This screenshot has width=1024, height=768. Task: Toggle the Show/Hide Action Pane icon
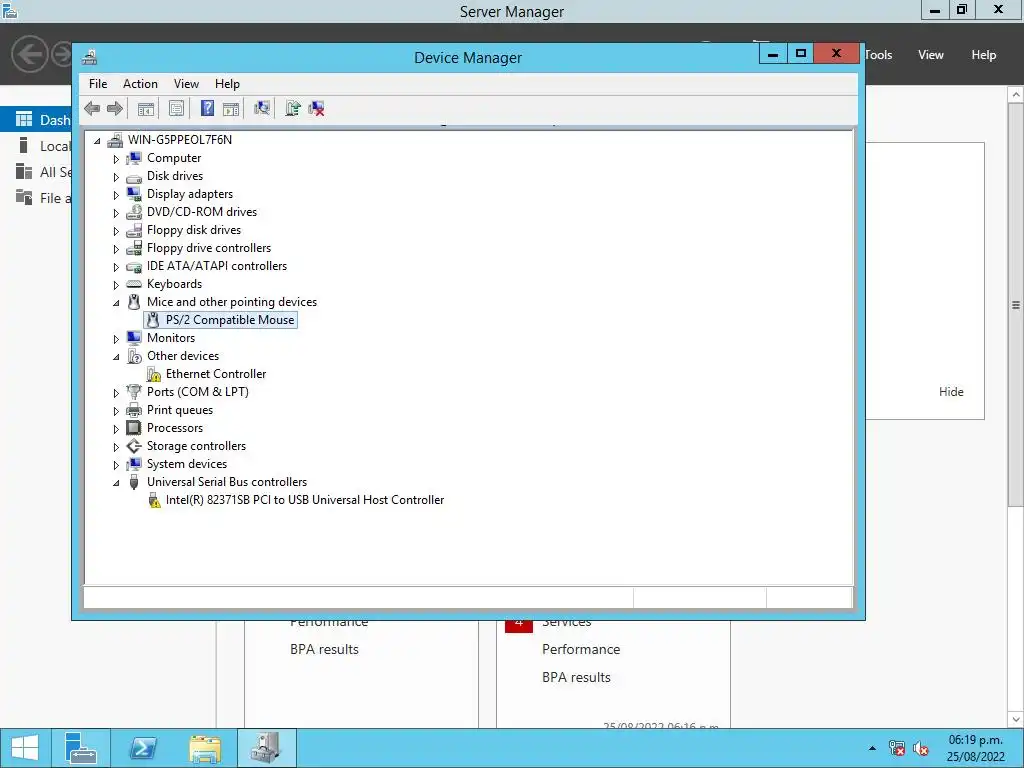pos(231,108)
